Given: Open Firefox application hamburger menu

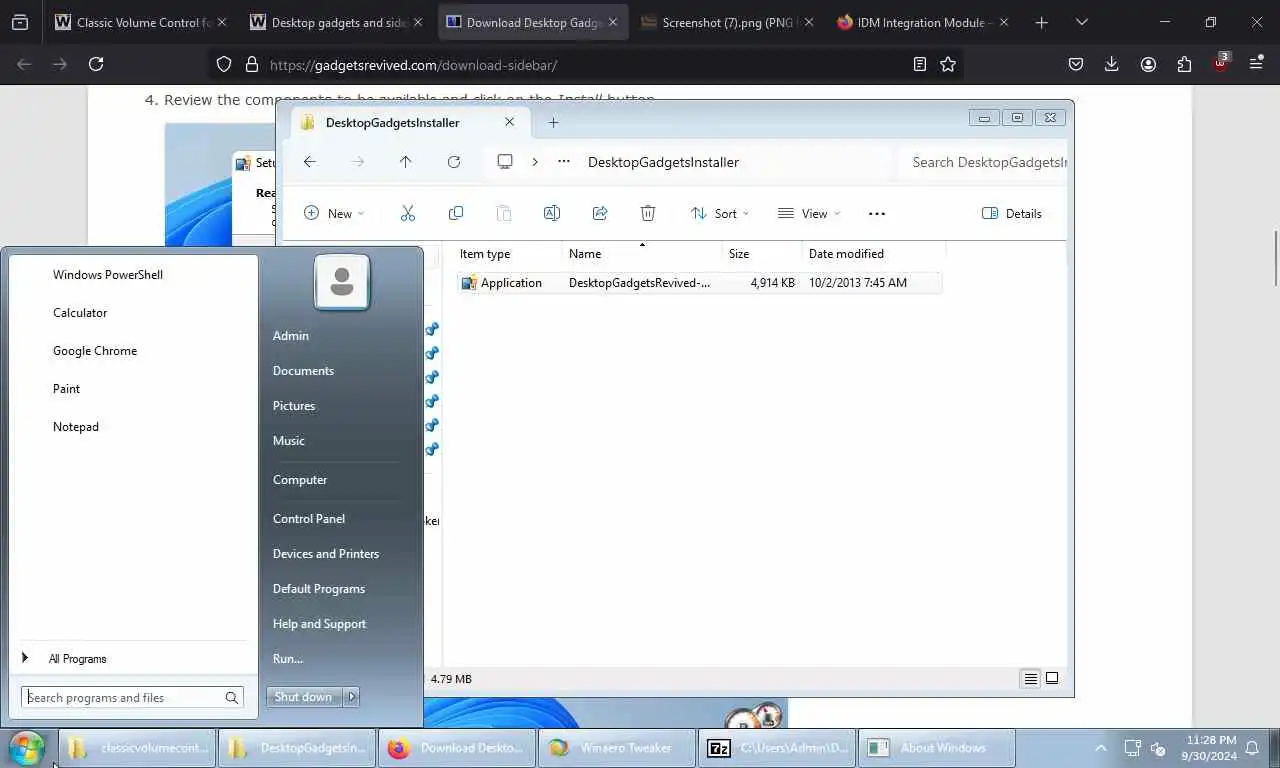Looking at the screenshot, I should 1257,64.
